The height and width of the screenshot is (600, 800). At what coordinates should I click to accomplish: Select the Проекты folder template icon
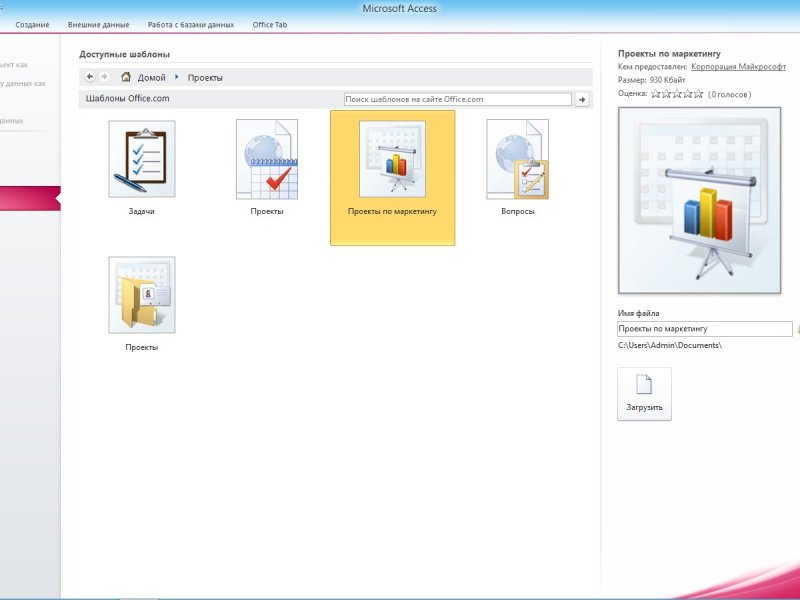142,295
